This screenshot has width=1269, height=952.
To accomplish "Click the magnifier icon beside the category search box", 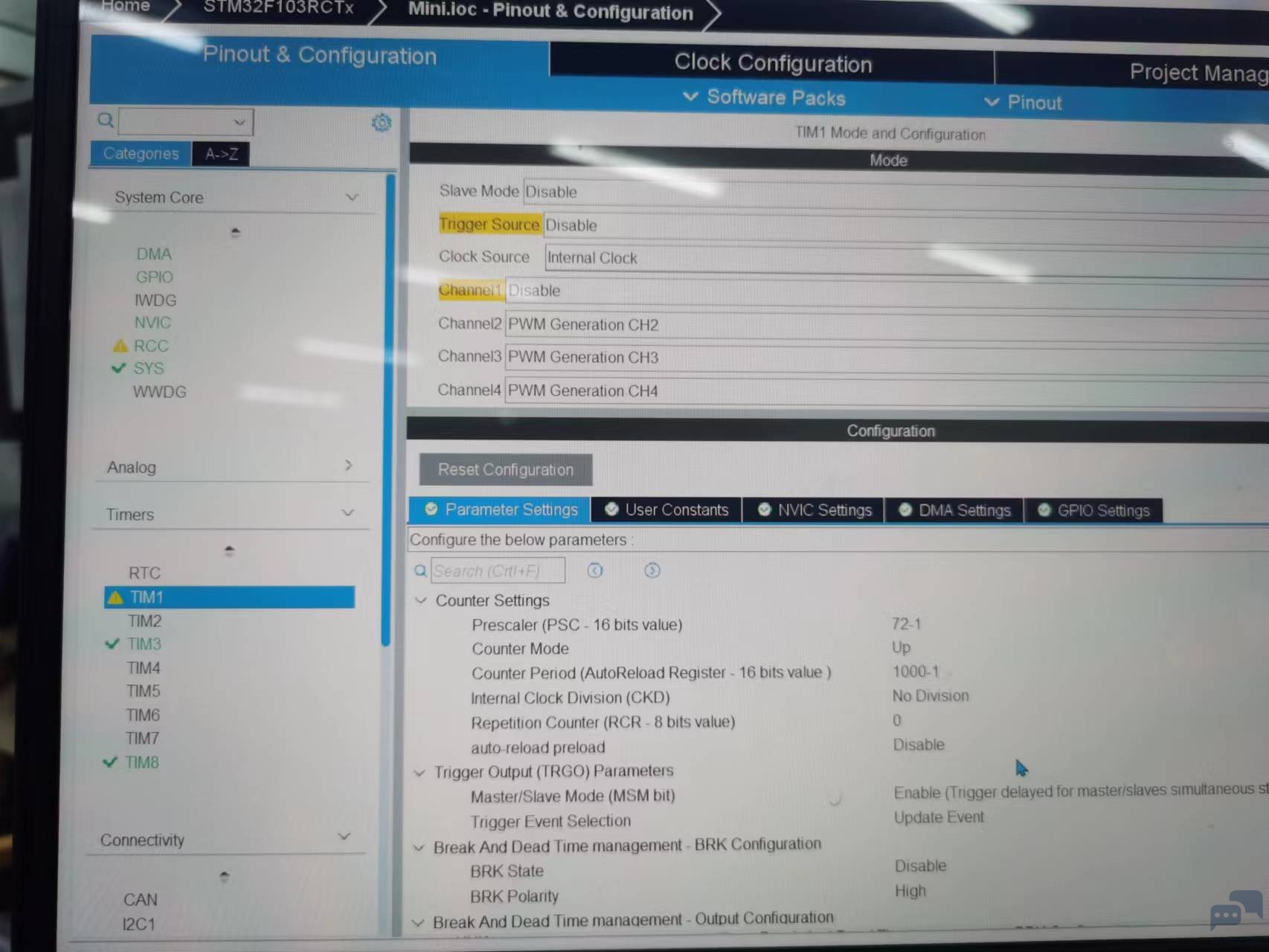I will coord(106,120).
